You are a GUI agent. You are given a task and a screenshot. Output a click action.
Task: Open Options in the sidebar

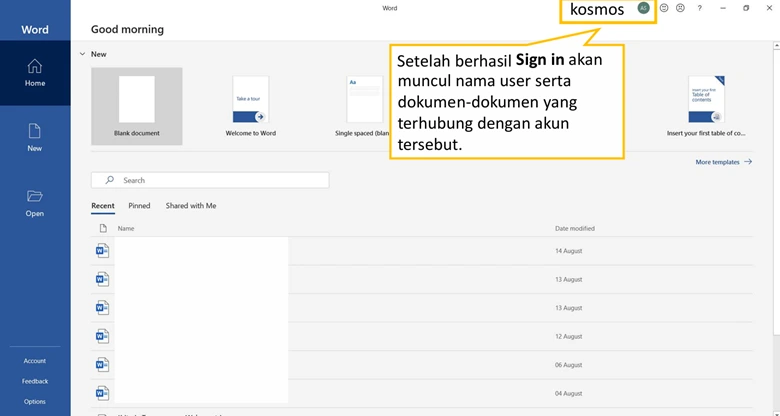35,402
